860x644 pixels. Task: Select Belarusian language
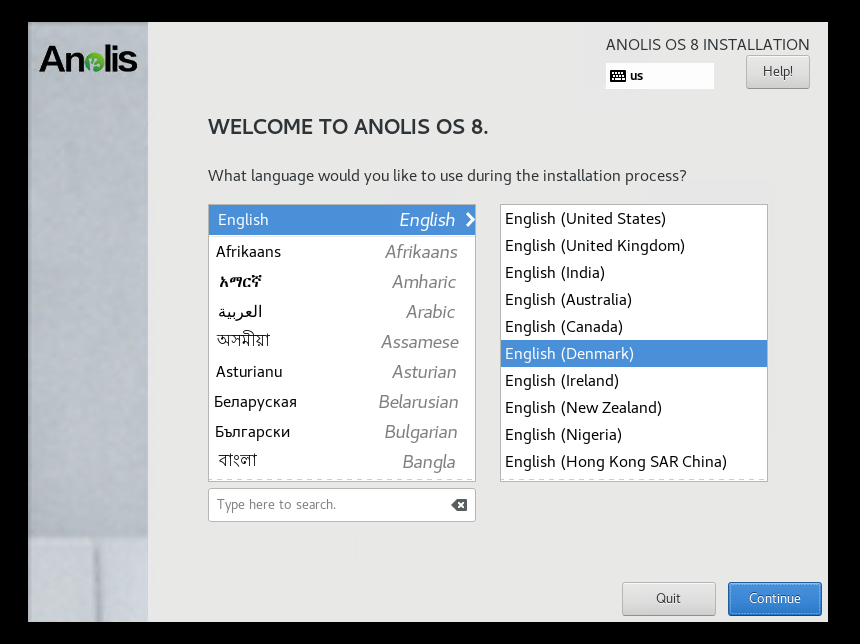tap(341, 402)
